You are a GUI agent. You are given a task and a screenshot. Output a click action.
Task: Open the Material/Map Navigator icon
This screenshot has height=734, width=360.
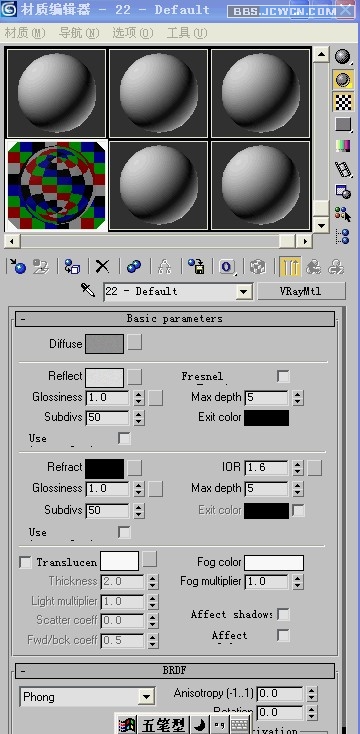(x=343, y=236)
